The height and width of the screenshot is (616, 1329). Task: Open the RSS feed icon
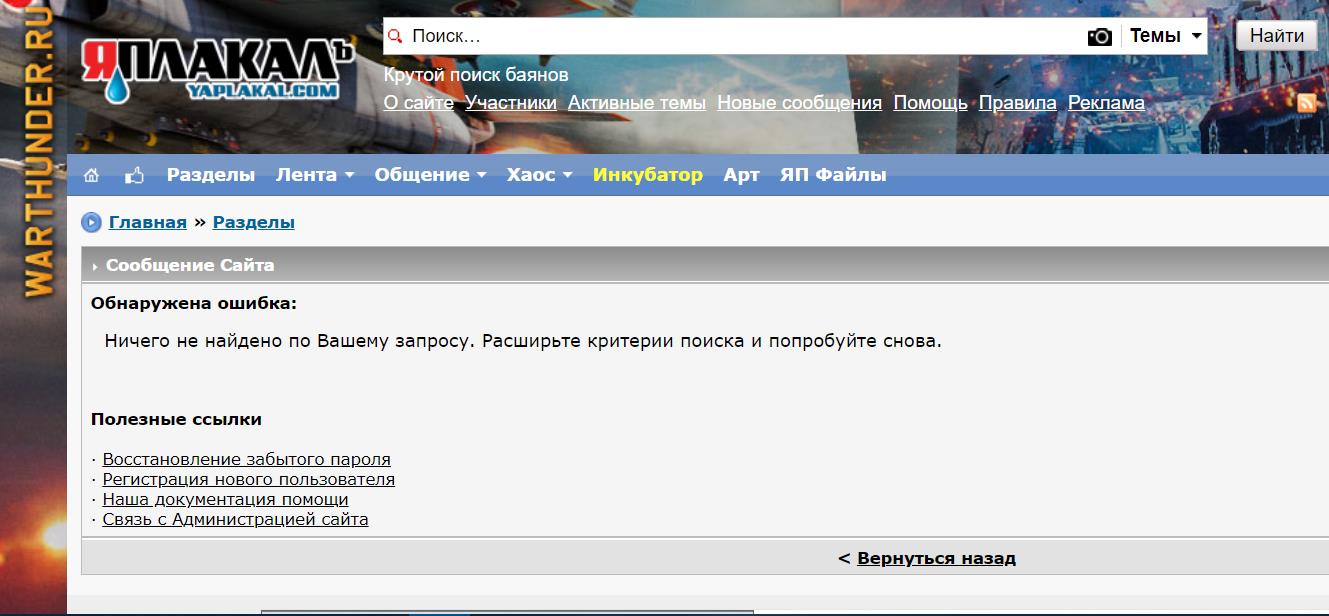(1307, 102)
